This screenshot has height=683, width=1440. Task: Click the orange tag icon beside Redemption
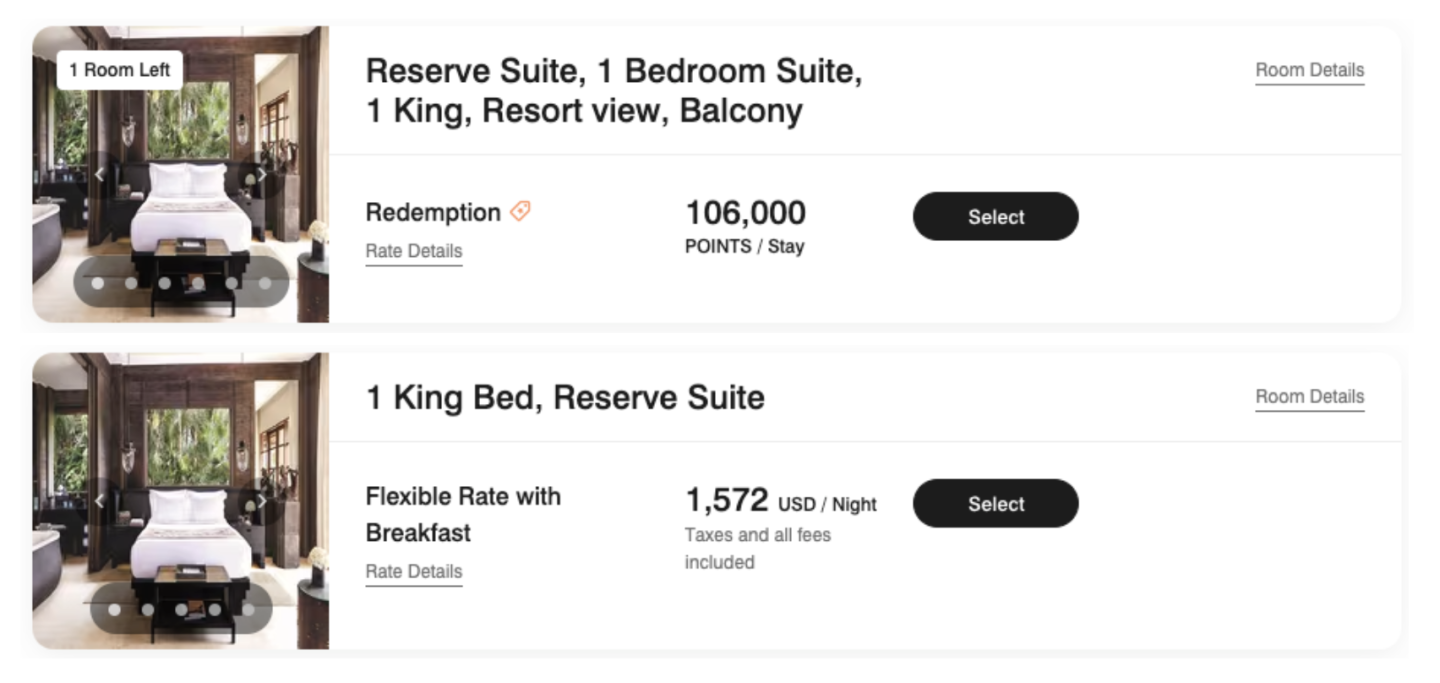coord(520,212)
